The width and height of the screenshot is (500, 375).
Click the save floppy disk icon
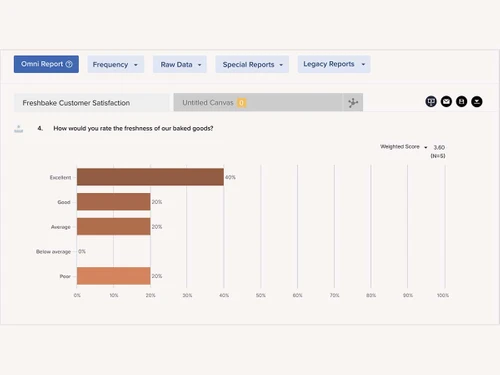(462, 101)
